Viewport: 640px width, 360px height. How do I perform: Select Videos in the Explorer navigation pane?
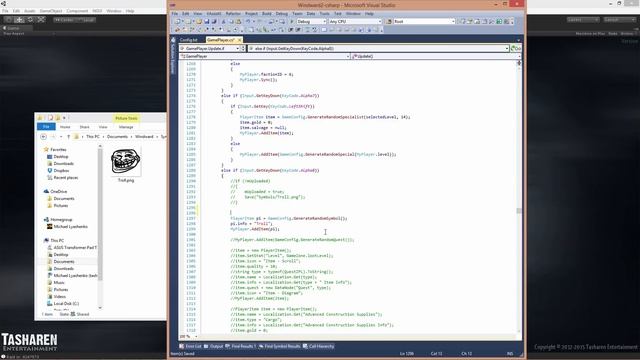[56, 296]
